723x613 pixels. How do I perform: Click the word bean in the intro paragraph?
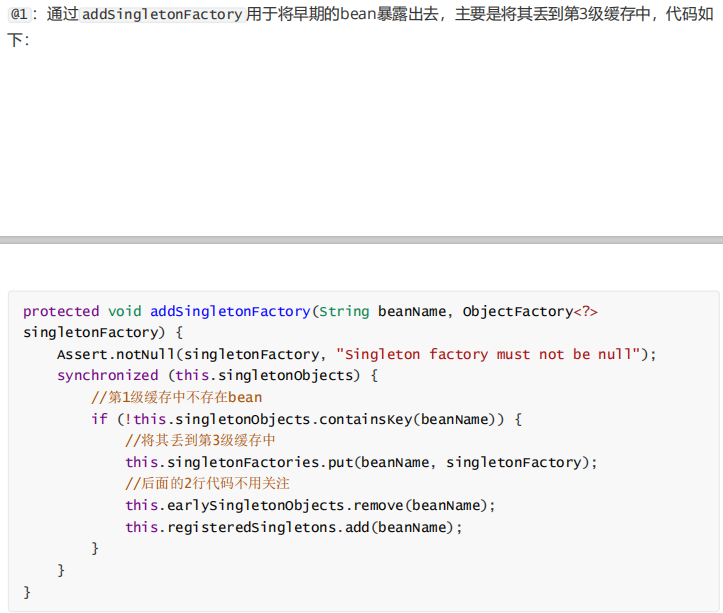(356, 15)
